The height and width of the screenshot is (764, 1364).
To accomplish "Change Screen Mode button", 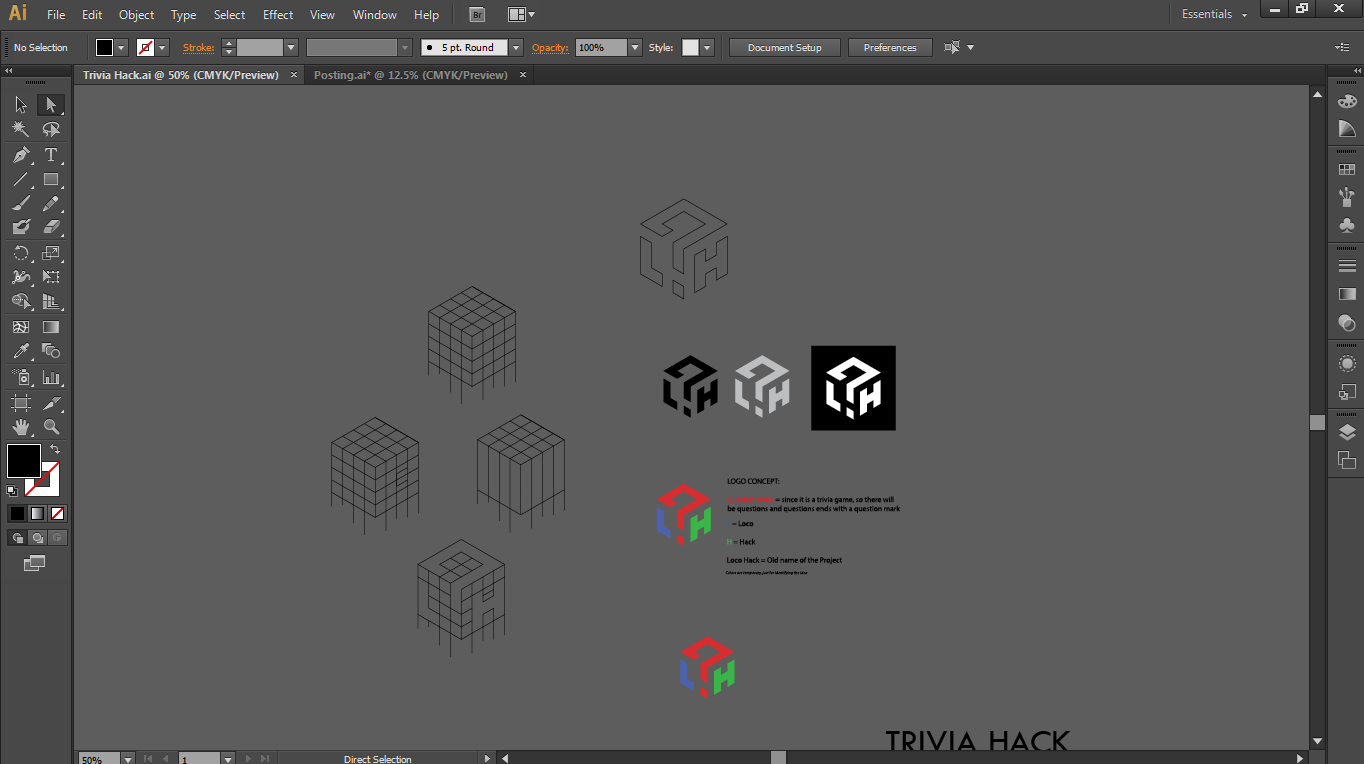I will pyautogui.click(x=35, y=564).
